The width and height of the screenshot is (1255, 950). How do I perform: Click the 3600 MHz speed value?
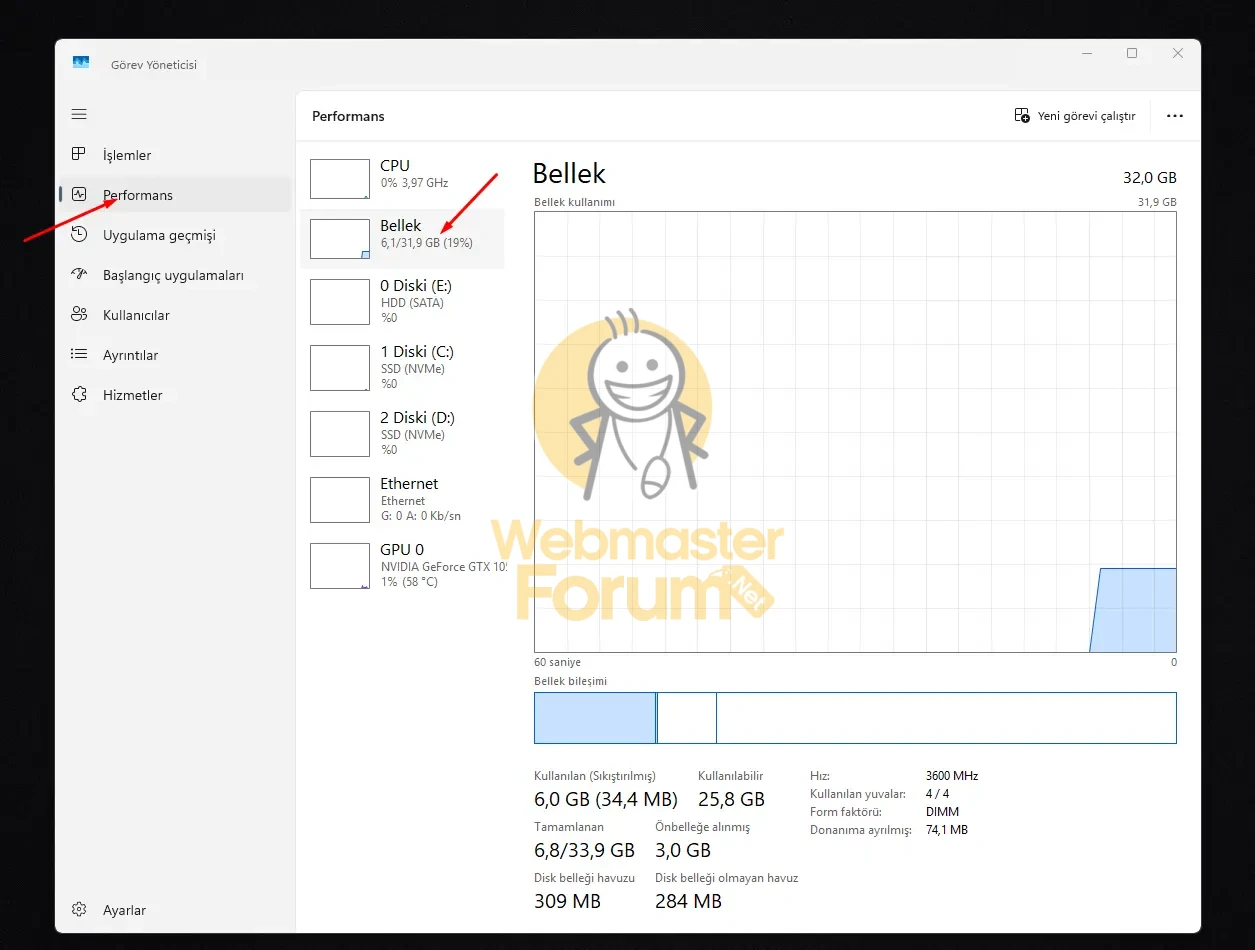[952, 776]
